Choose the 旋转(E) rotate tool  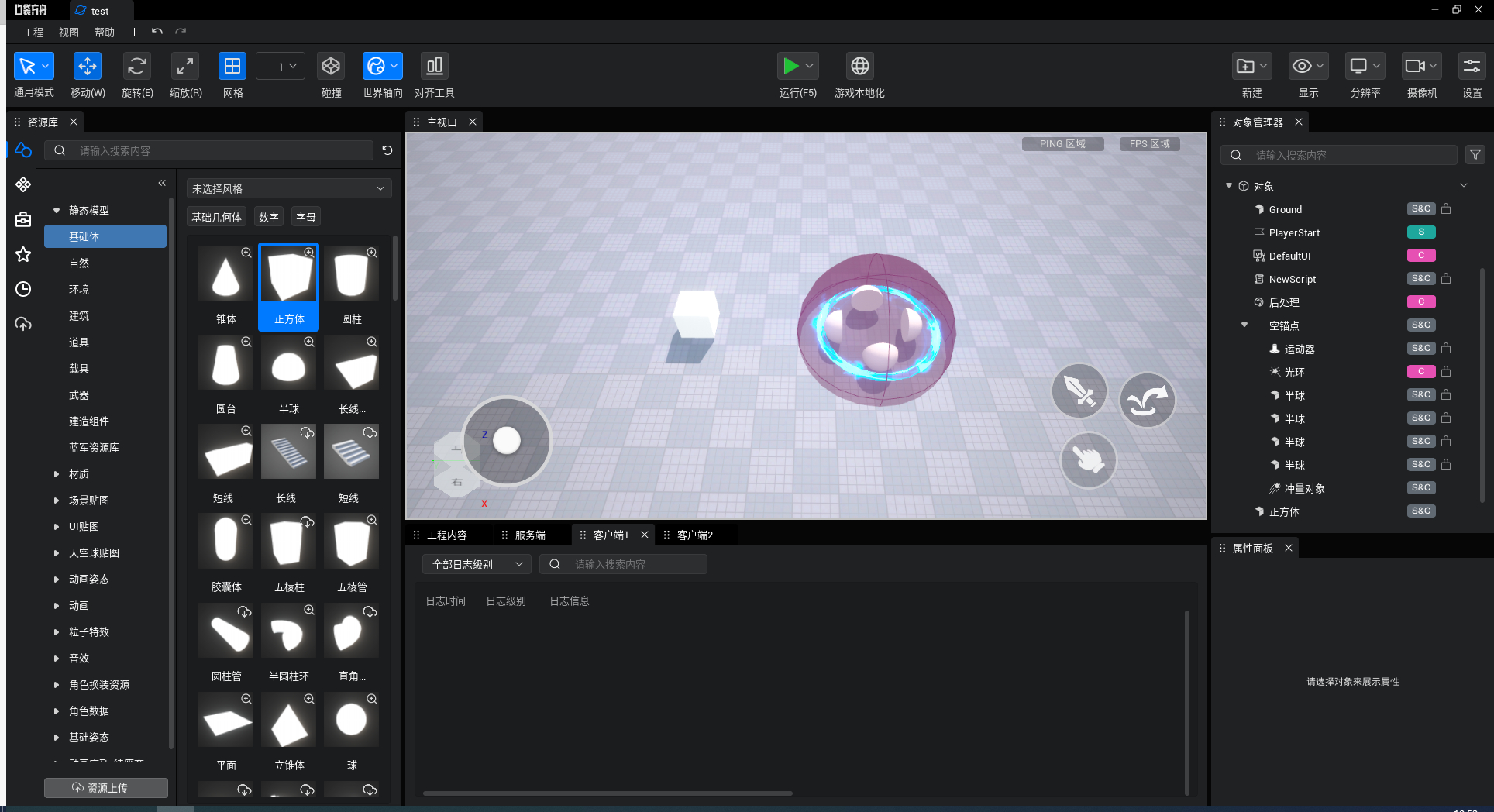pyautogui.click(x=137, y=67)
